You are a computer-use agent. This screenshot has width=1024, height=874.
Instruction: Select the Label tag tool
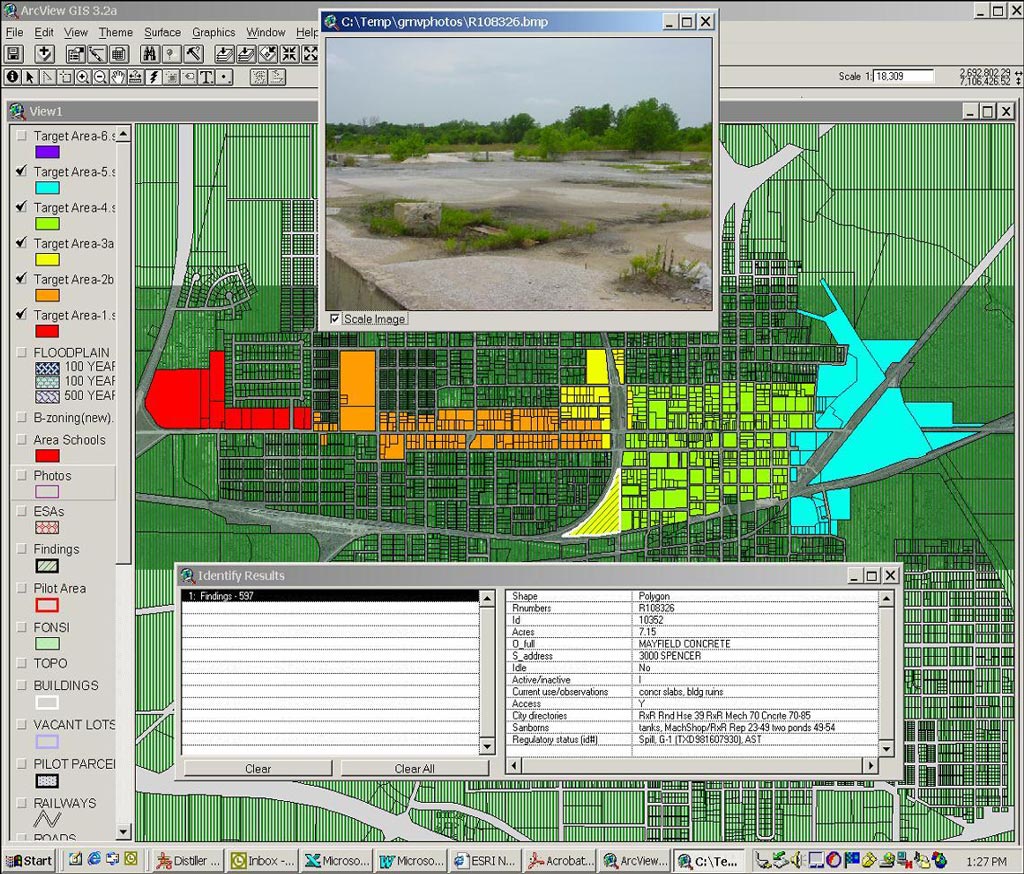pos(189,77)
